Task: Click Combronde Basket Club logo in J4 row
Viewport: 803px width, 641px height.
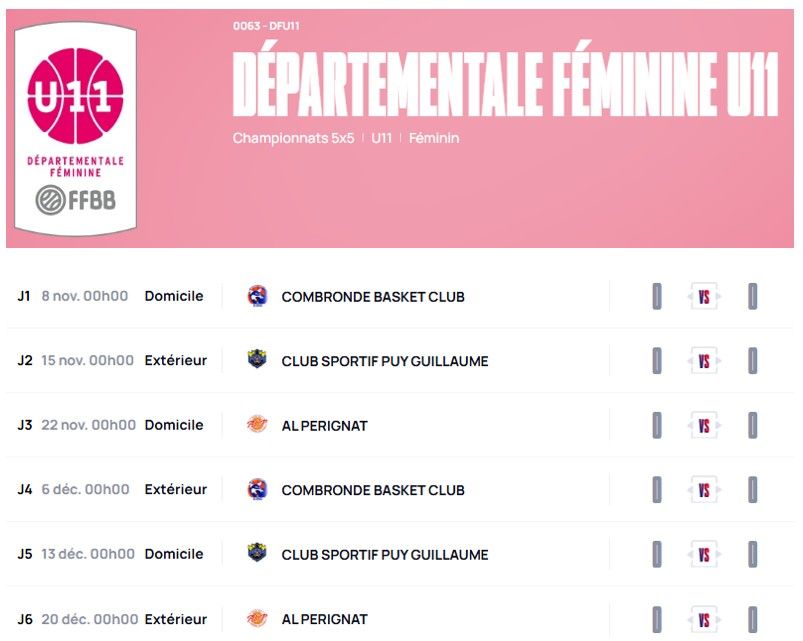Action: [257, 489]
